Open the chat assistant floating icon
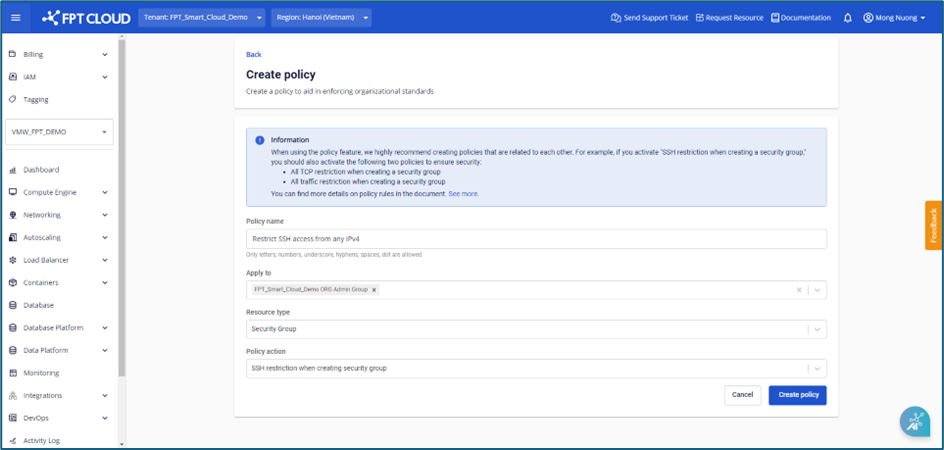The image size is (944, 450). click(914, 422)
